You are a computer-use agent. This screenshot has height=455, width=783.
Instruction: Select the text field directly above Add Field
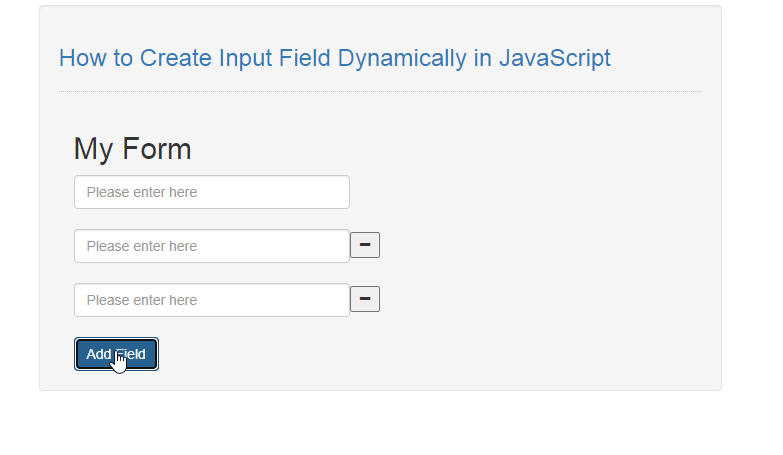[x=212, y=300]
